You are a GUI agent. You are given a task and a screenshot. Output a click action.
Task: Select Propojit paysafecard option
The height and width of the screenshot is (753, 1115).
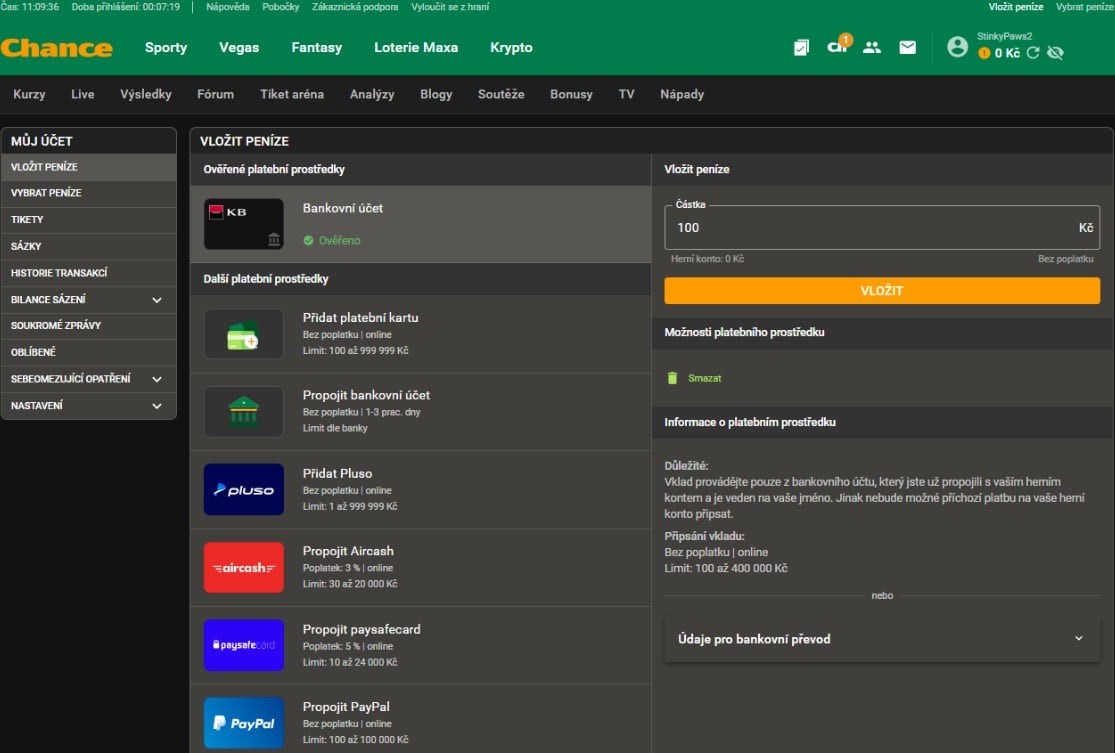tap(420, 645)
